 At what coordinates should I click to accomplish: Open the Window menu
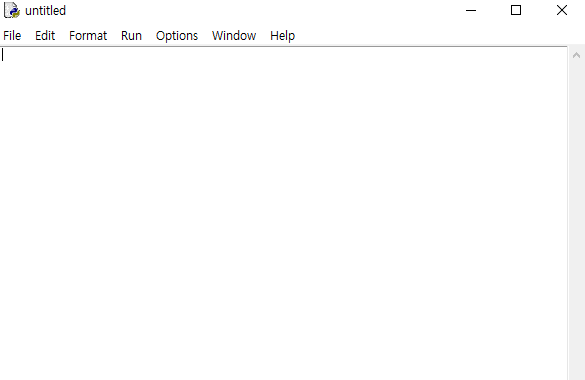234,36
